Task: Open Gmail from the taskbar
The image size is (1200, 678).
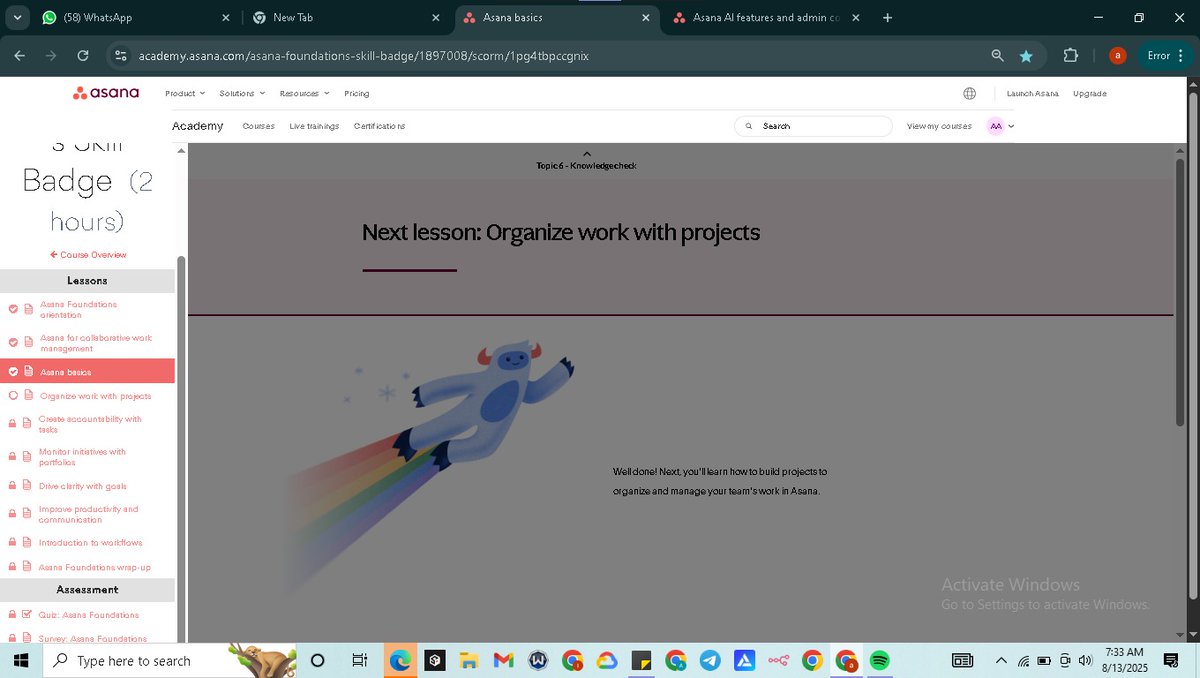Action: click(x=503, y=660)
